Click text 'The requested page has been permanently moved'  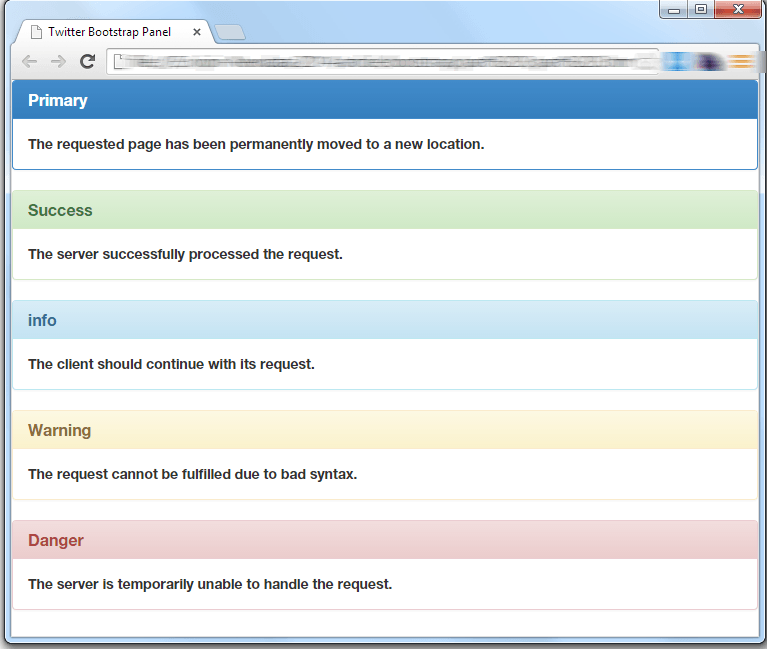coord(195,144)
